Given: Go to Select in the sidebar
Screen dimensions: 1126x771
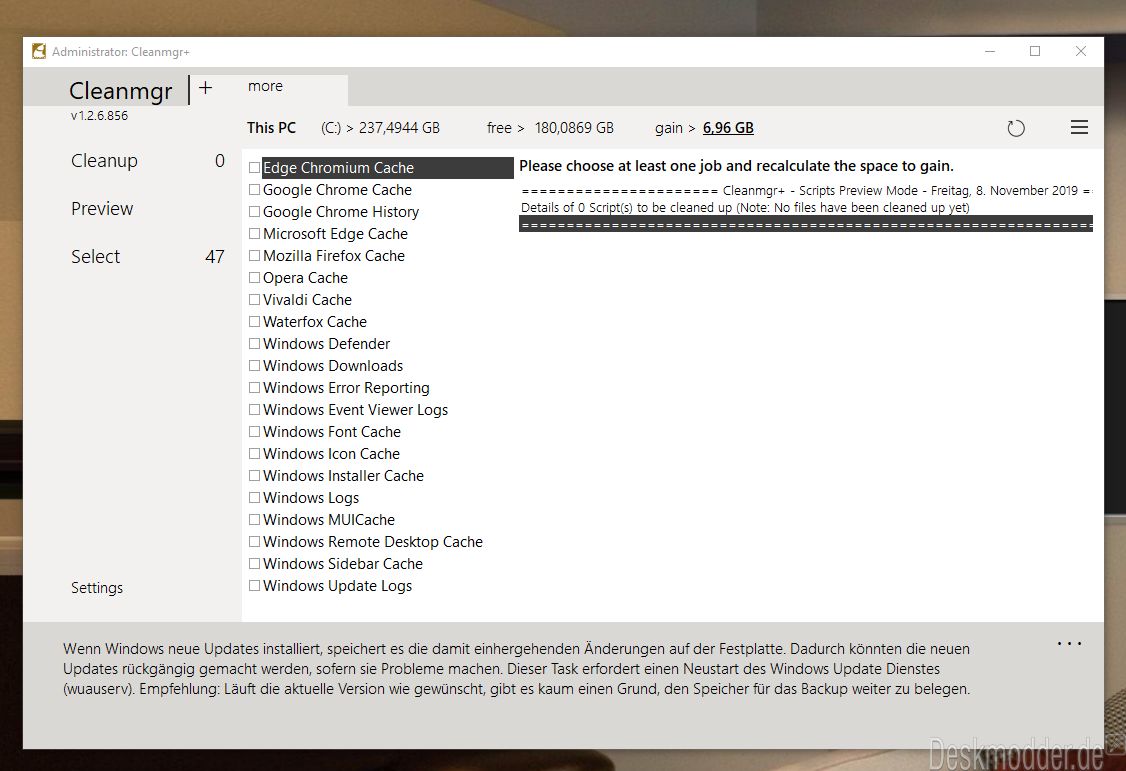Looking at the screenshot, I should [x=96, y=257].
